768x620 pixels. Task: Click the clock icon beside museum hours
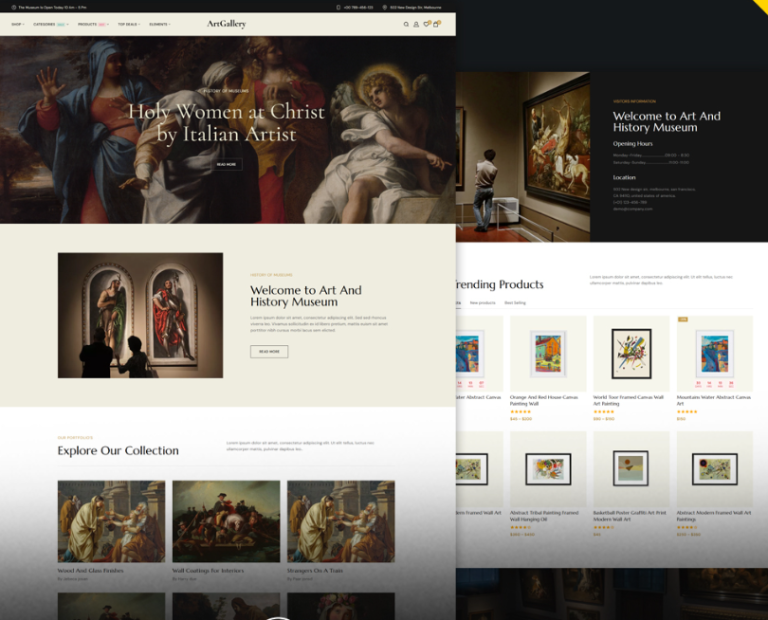click(14, 7)
